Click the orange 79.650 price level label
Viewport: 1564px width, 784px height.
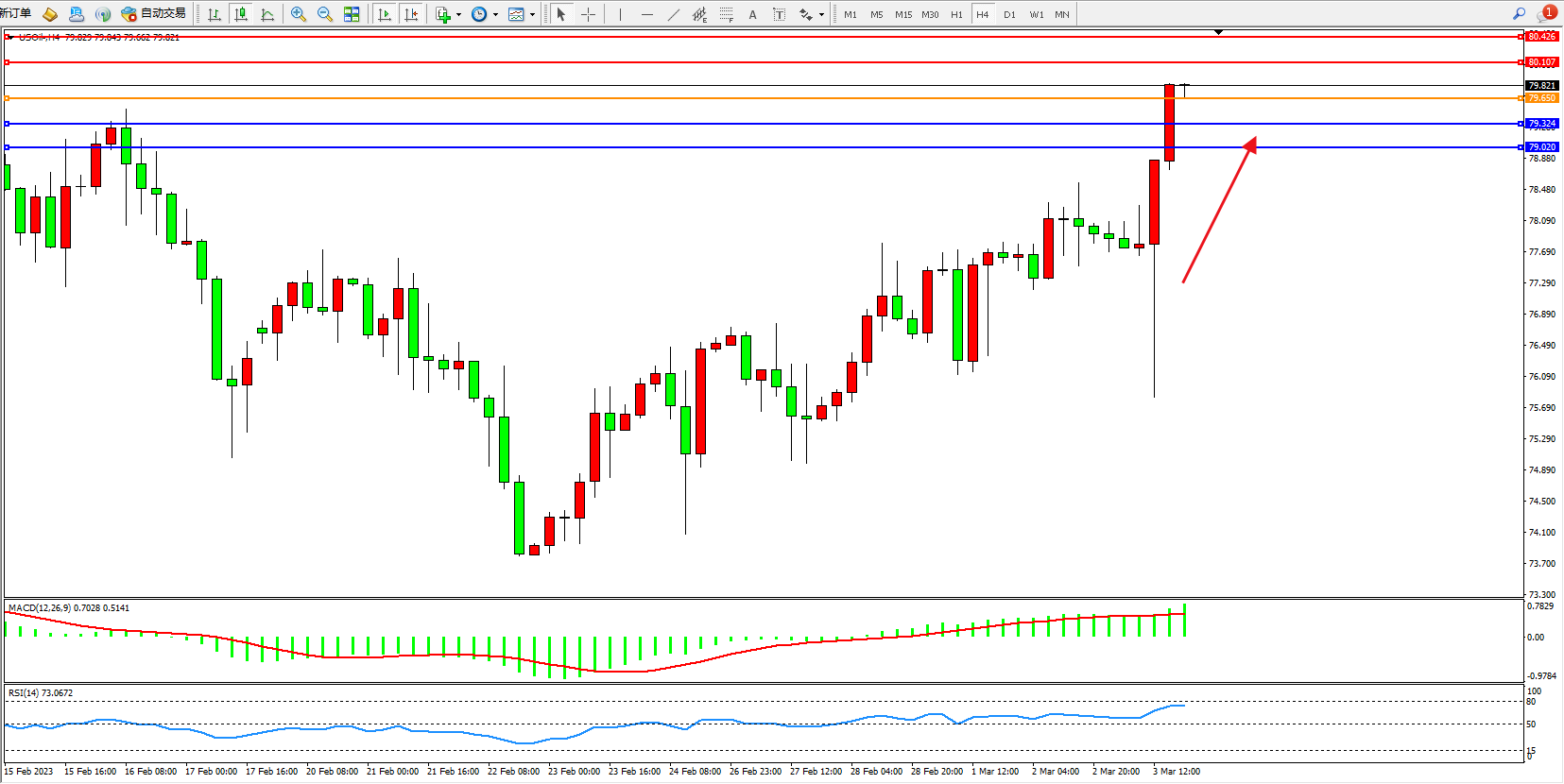1541,98
